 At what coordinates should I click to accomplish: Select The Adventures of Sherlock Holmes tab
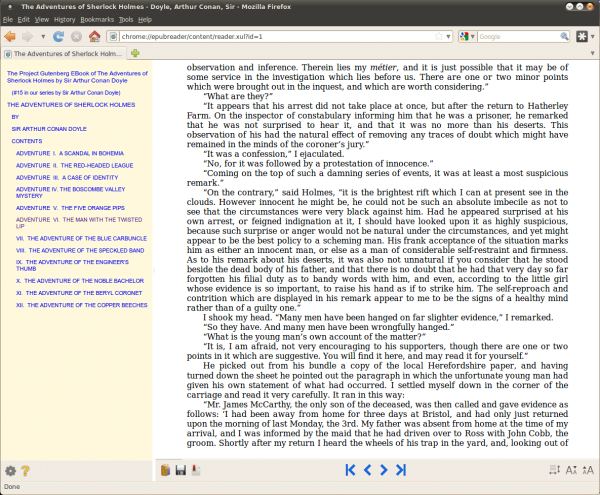(64, 54)
